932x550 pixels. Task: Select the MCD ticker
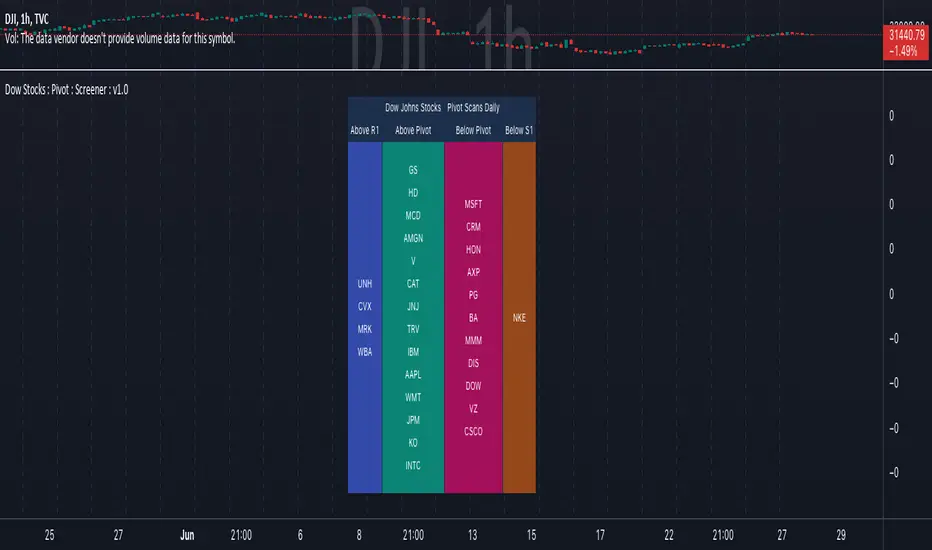[x=413, y=215]
